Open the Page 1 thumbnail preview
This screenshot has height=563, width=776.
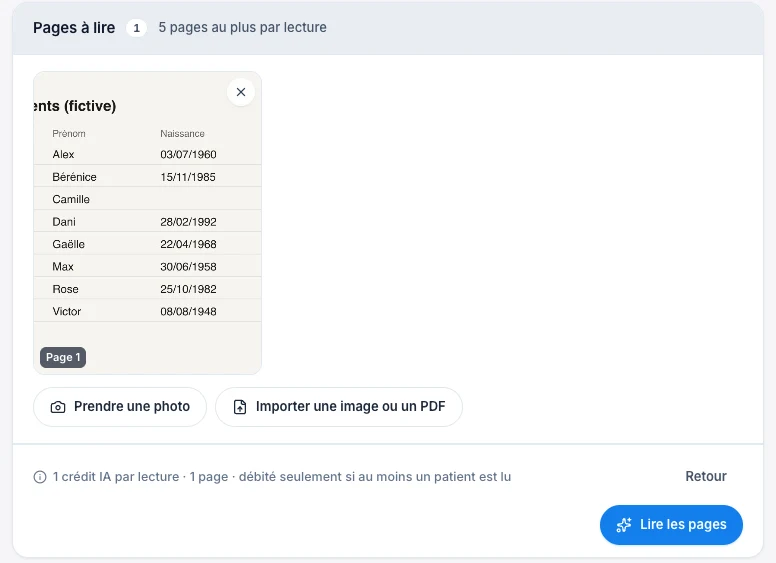[147, 223]
